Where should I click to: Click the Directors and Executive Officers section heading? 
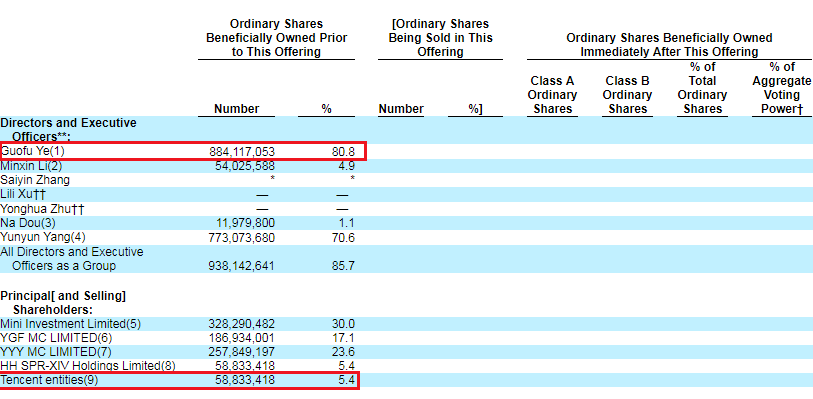68,130
